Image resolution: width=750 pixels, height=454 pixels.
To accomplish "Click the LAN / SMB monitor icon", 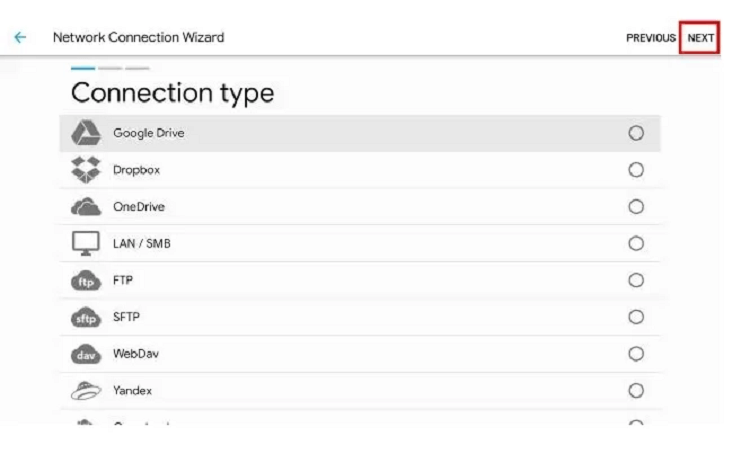I will pyautogui.click(x=86, y=244).
